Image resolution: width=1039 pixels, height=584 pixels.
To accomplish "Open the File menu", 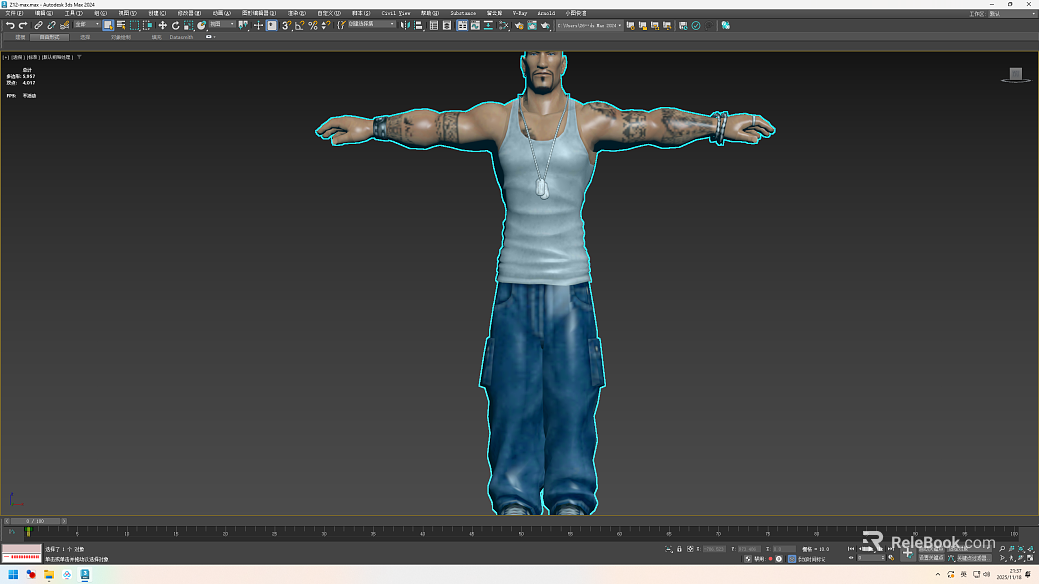I will tap(13, 13).
